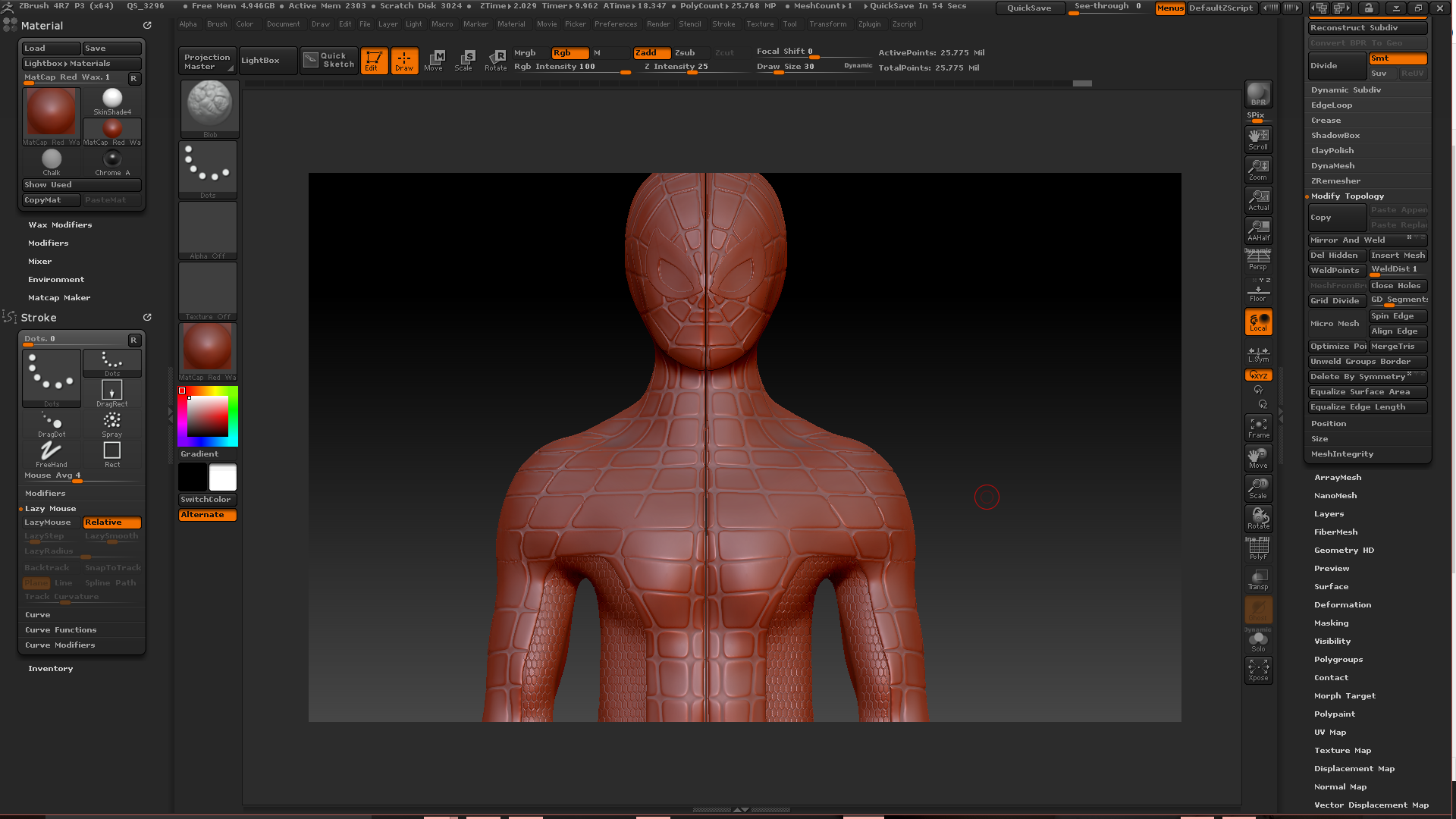
Task: Select the DragRect stroke type
Action: [112, 394]
